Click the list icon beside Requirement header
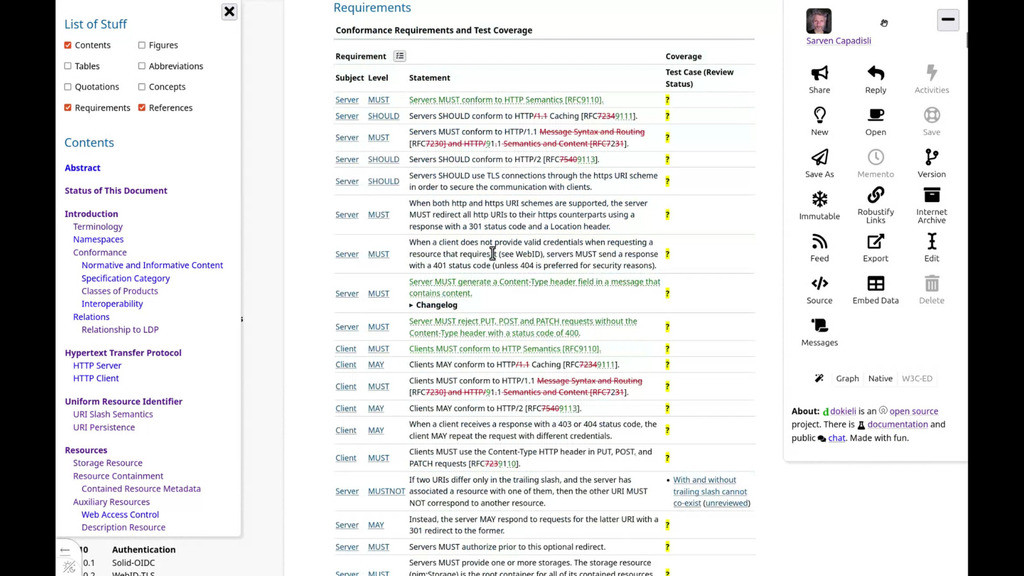 point(400,56)
